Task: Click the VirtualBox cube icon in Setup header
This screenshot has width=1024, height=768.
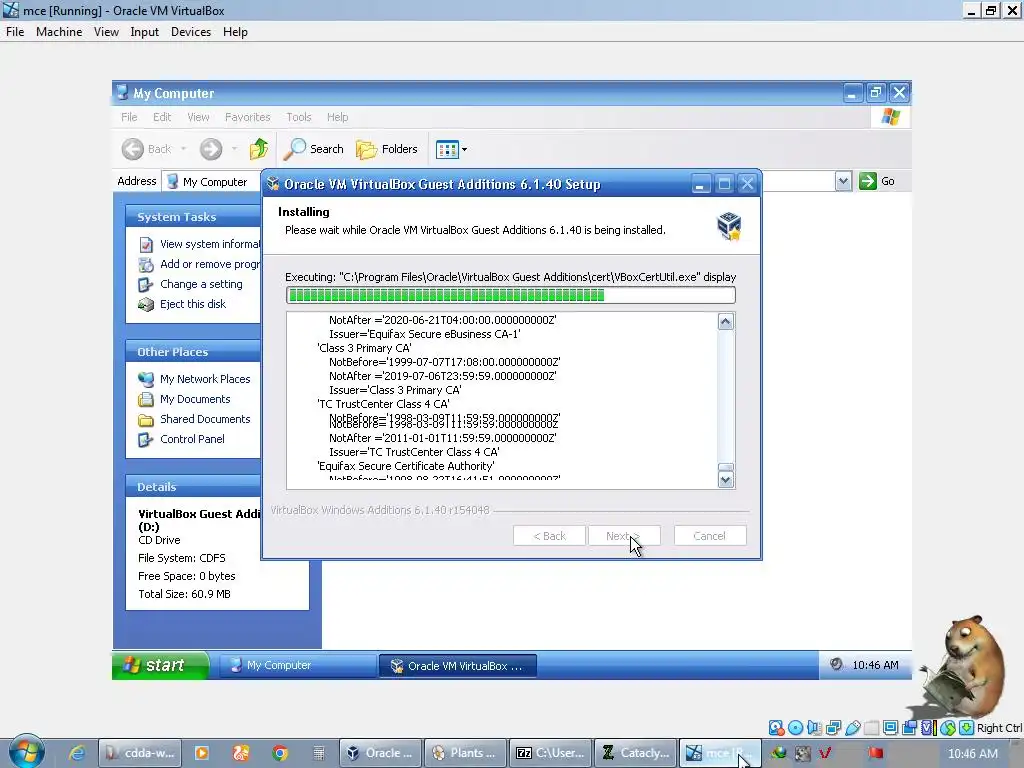Action: point(729,226)
